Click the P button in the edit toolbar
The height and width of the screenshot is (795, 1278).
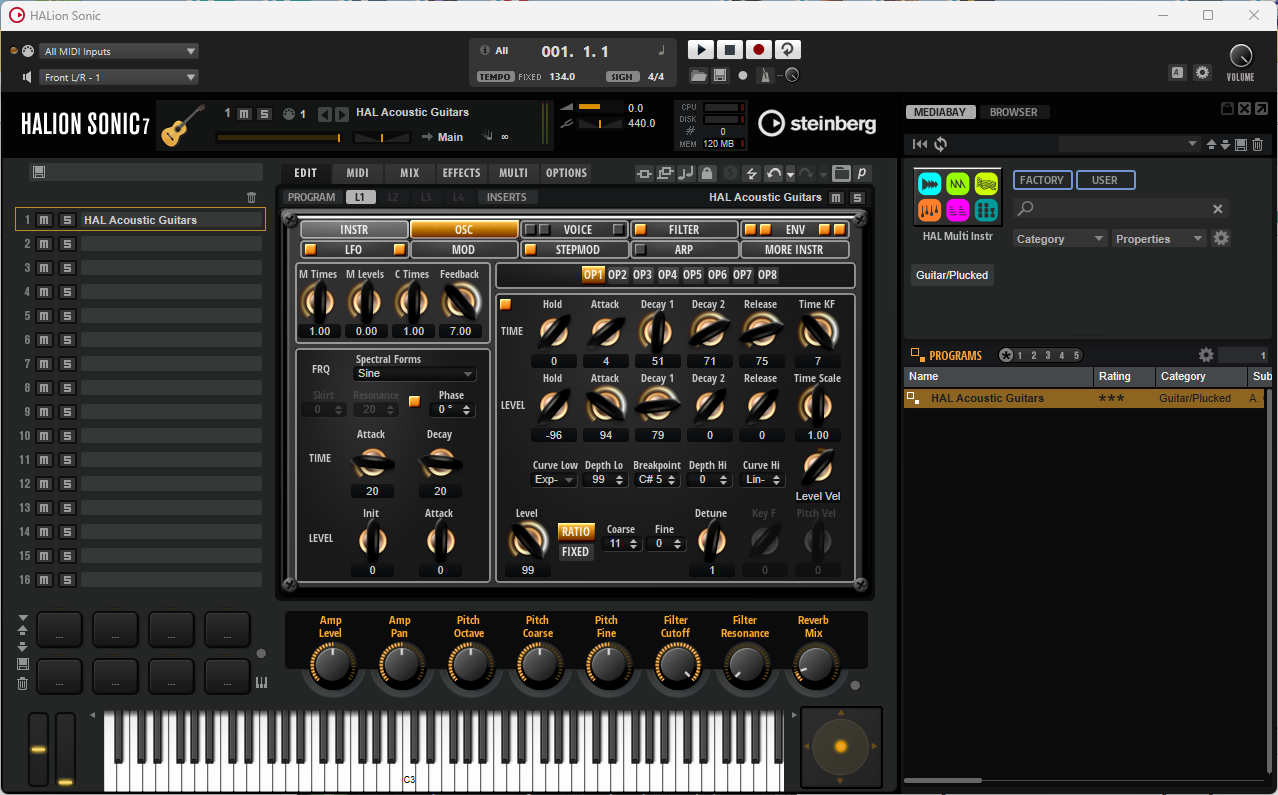tap(861, 173)
